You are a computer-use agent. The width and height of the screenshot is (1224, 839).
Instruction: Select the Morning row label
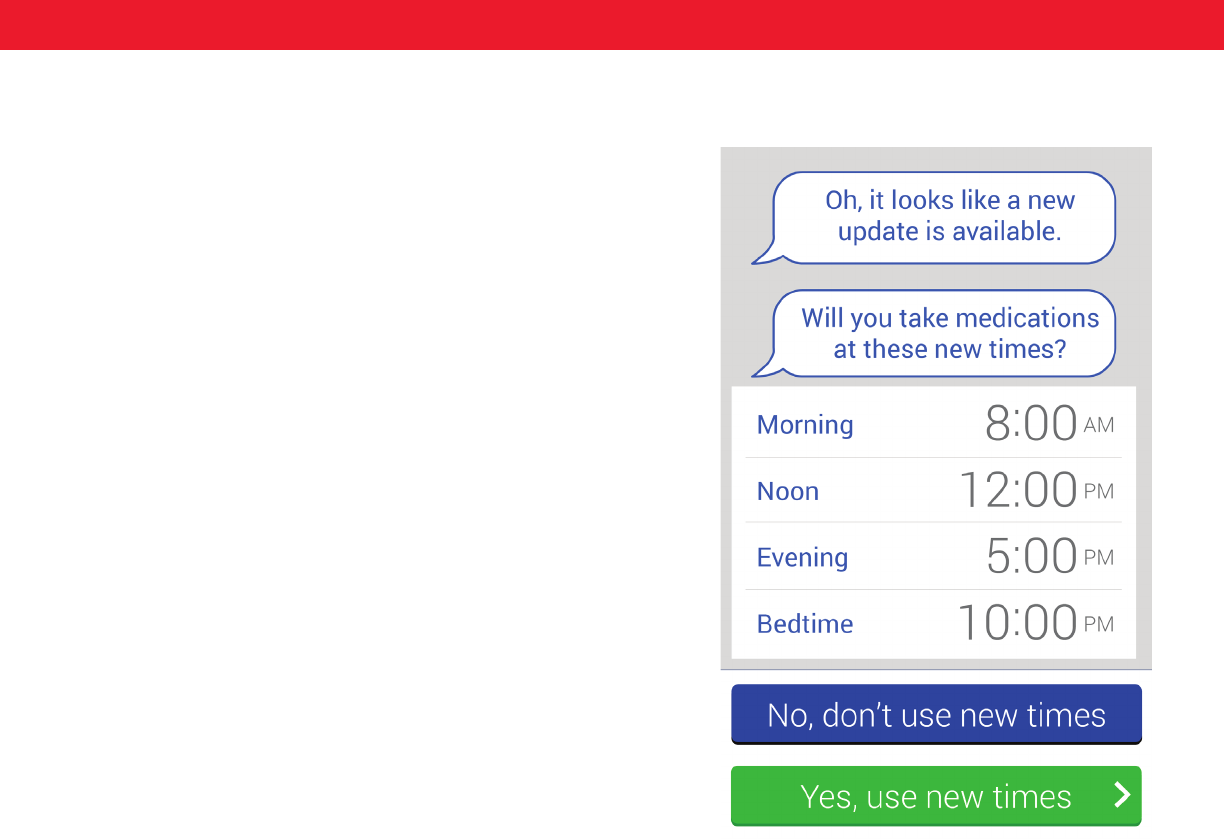coord(805,425)
